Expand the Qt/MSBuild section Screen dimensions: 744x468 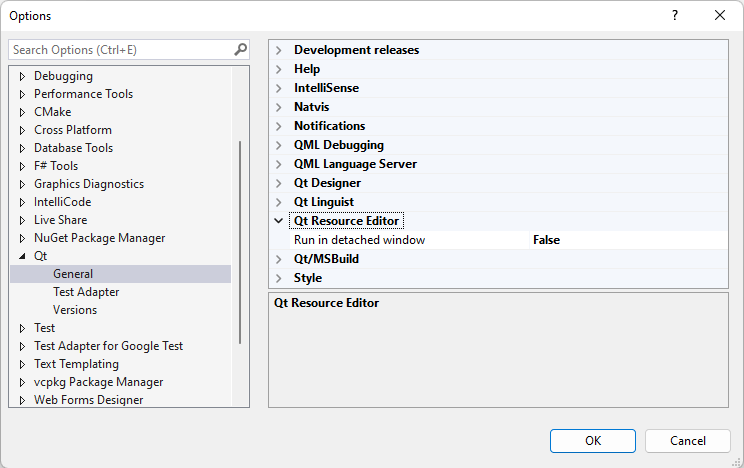pyautogui.click(x=279, y=259)
